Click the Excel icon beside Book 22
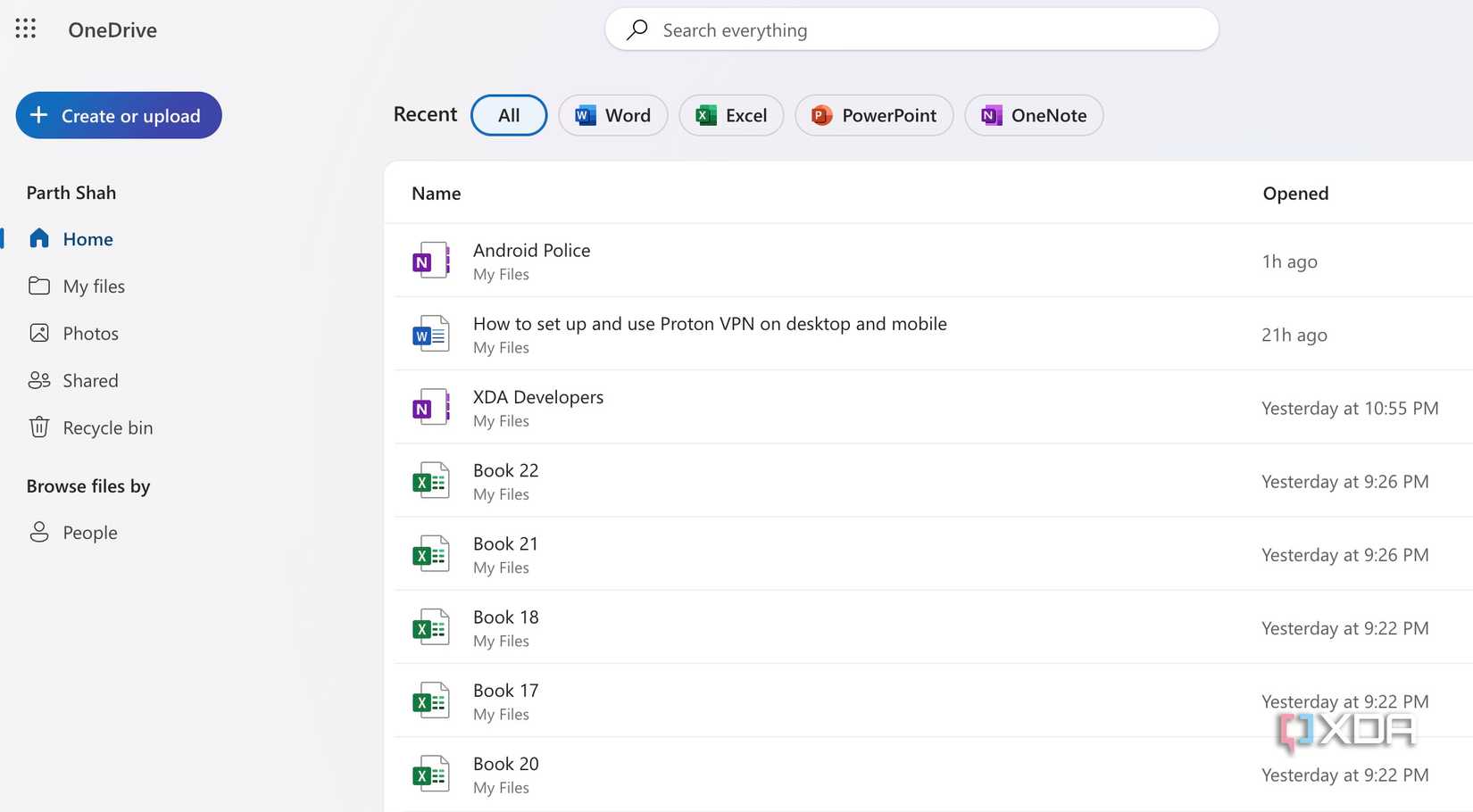The width and height of the screenshot is (1473, 812). (x=431, y=481)
